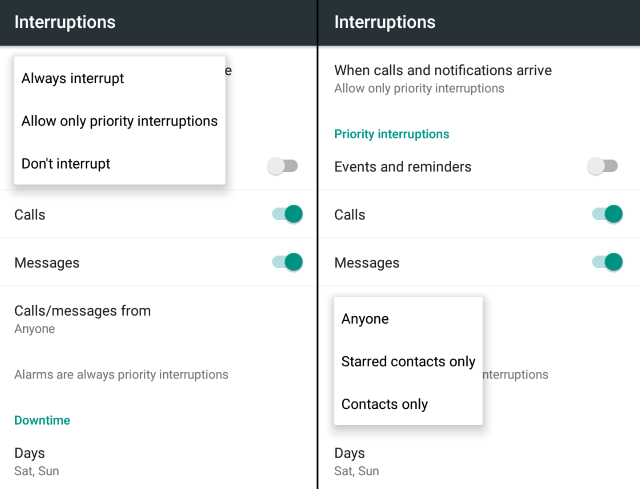Toggle Calls switch in left panel
This screenshot has height=489, width=640.
tap(287, 214)
